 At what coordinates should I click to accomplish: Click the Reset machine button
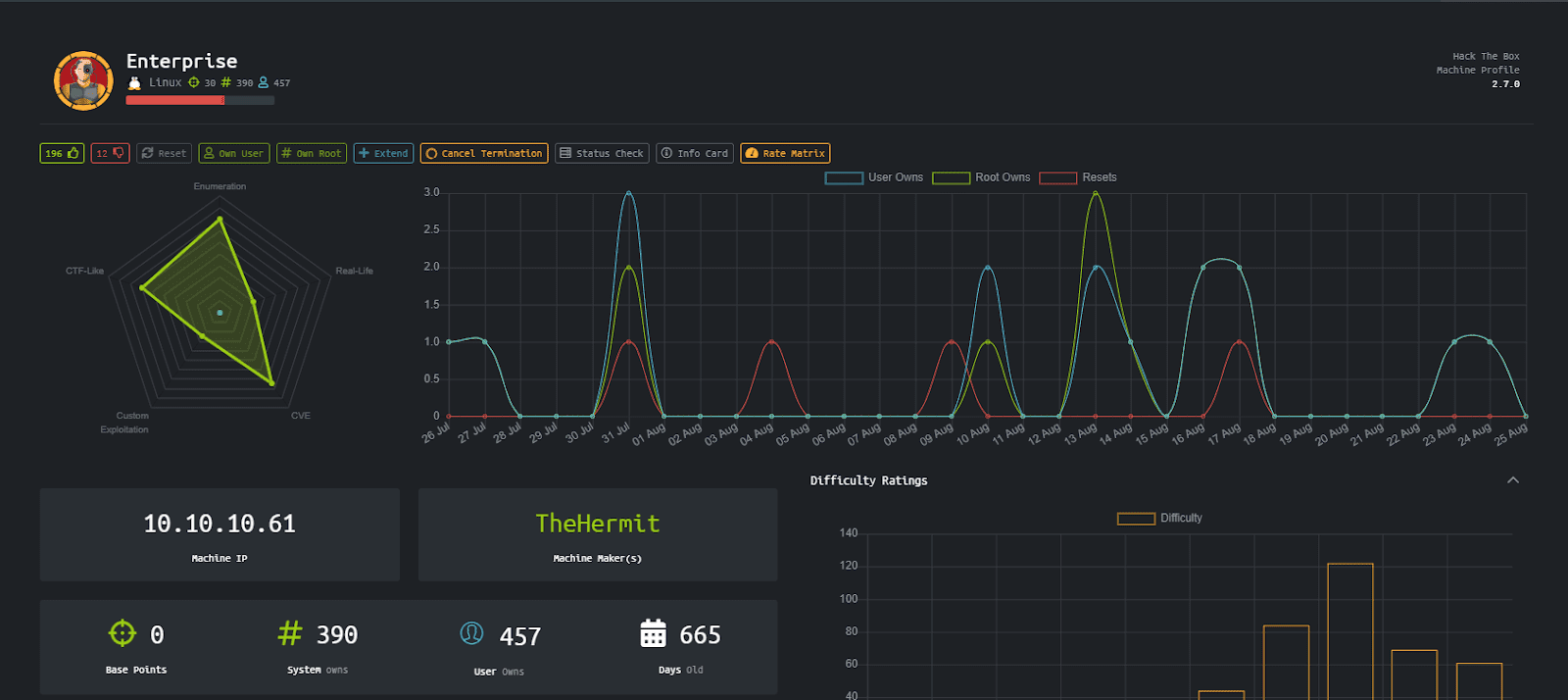(x=164, y=153)
